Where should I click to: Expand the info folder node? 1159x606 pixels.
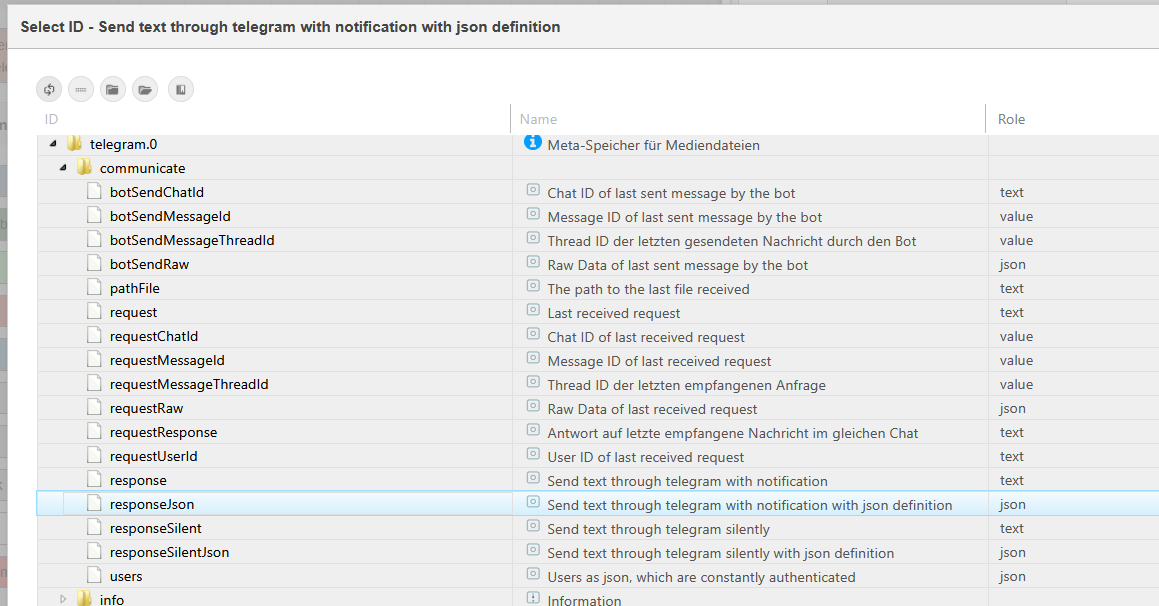click(62, 599)
